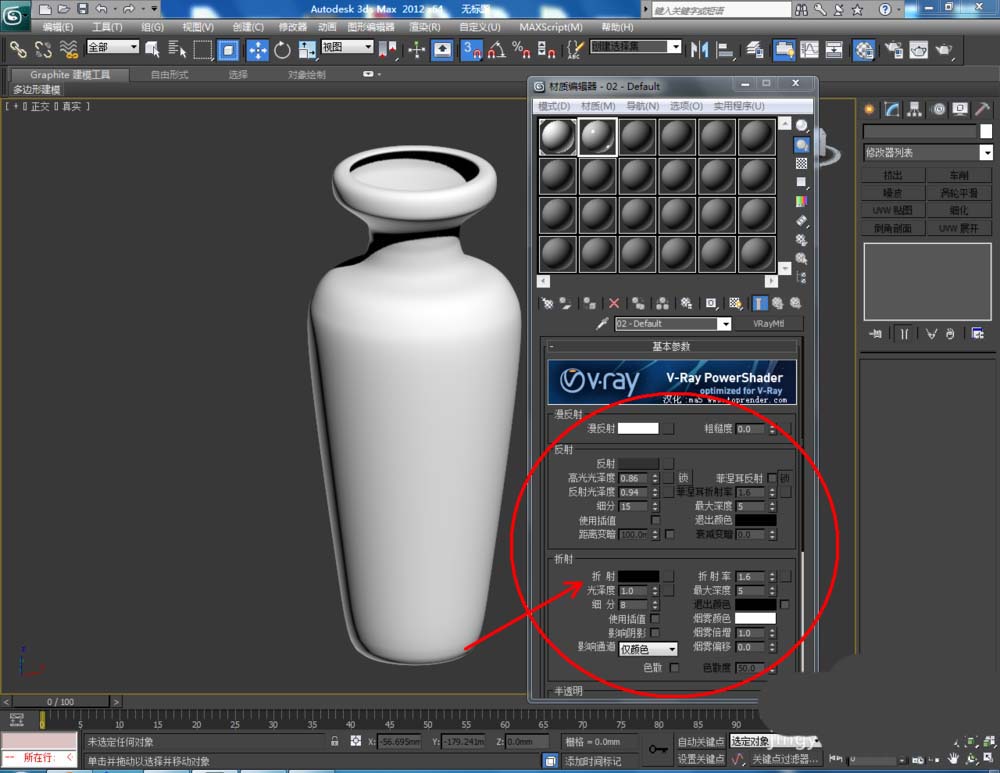Open the Curve Editor icon
Viewport: 1000px width, 773px height.
[809, 50]
